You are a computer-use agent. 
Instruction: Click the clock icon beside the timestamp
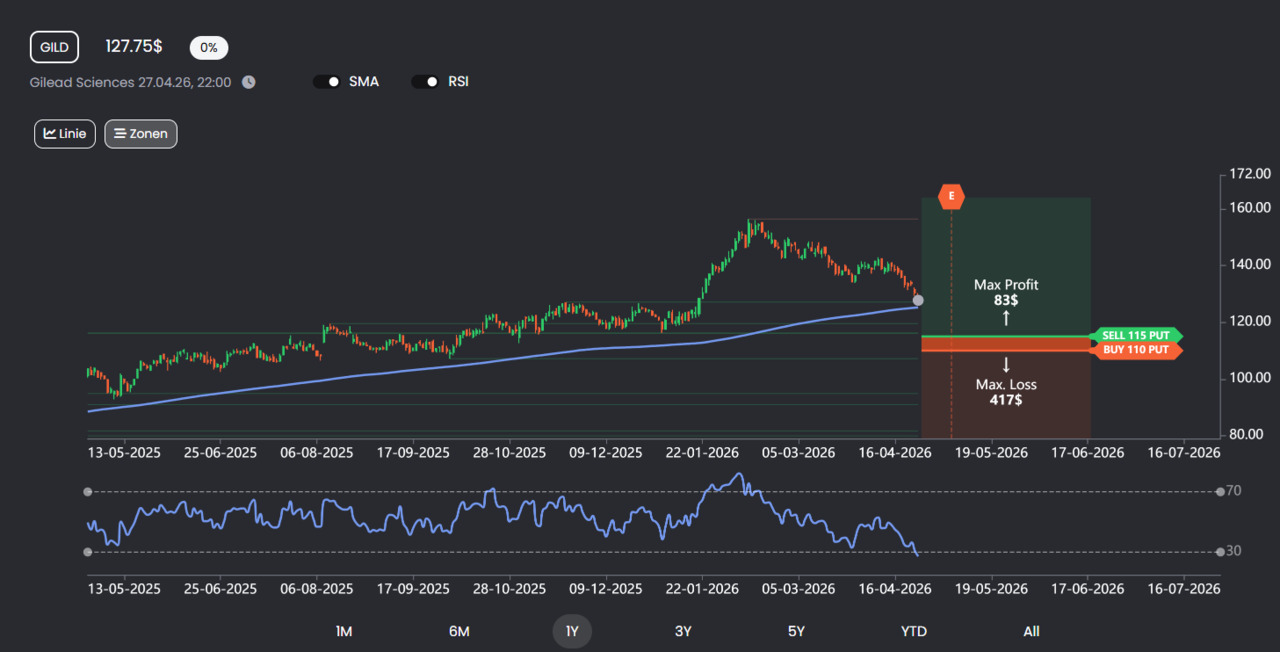pyautogui.click(x=248, y=82)
